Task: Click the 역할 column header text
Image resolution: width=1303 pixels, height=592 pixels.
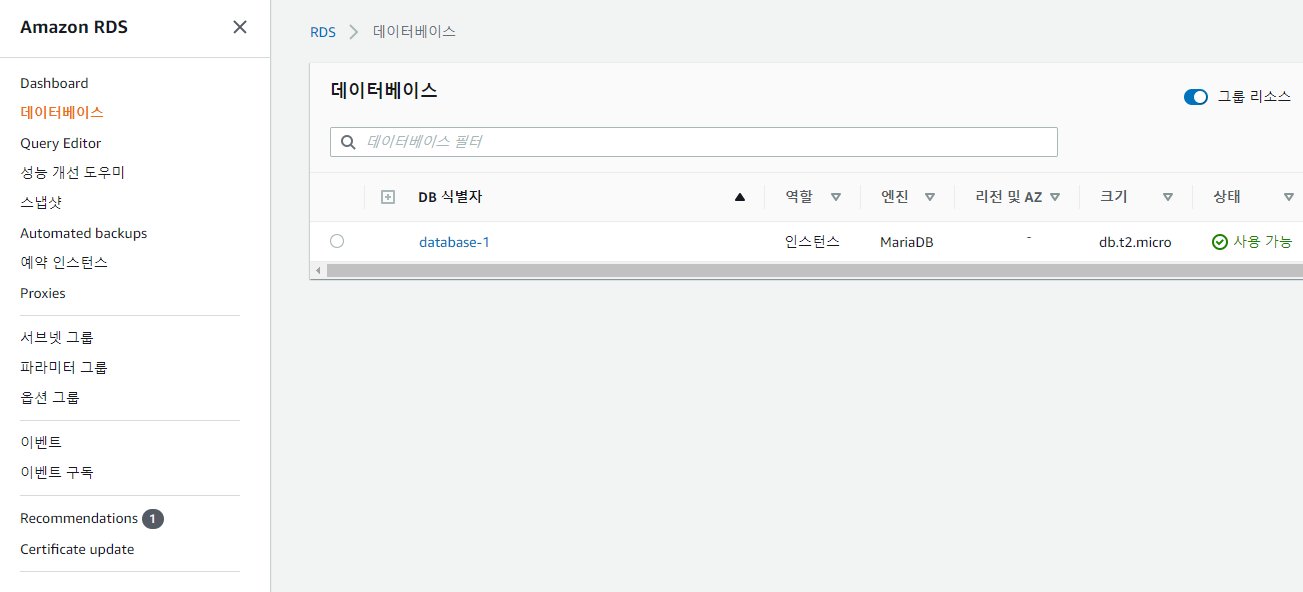Action: (799, 197)
